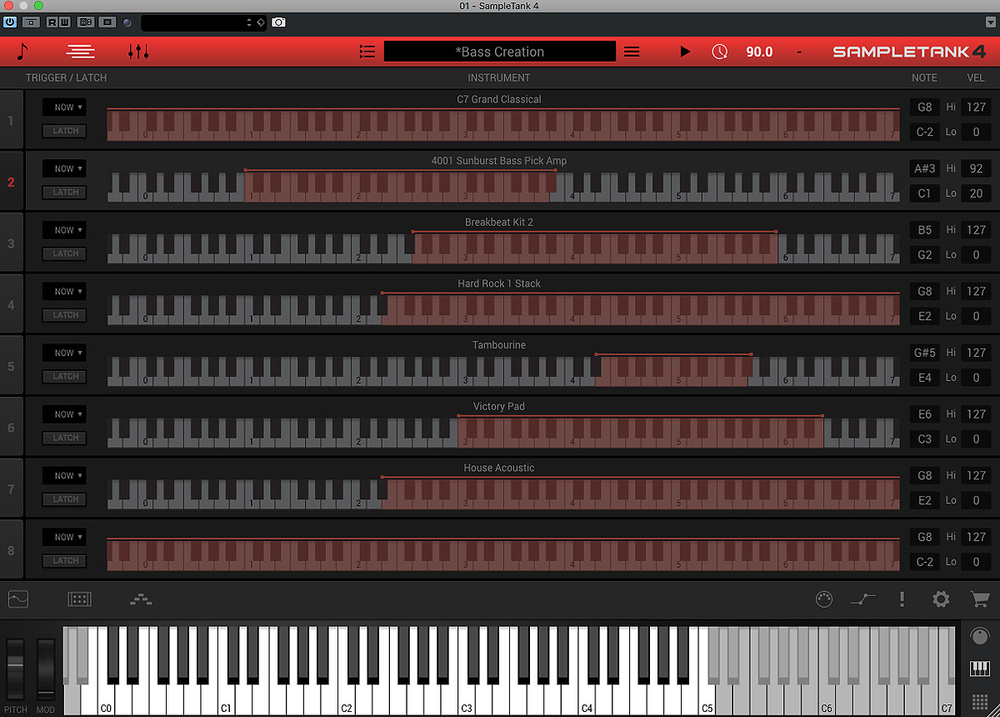Click part 3 low note G2 field

(924, 255)
